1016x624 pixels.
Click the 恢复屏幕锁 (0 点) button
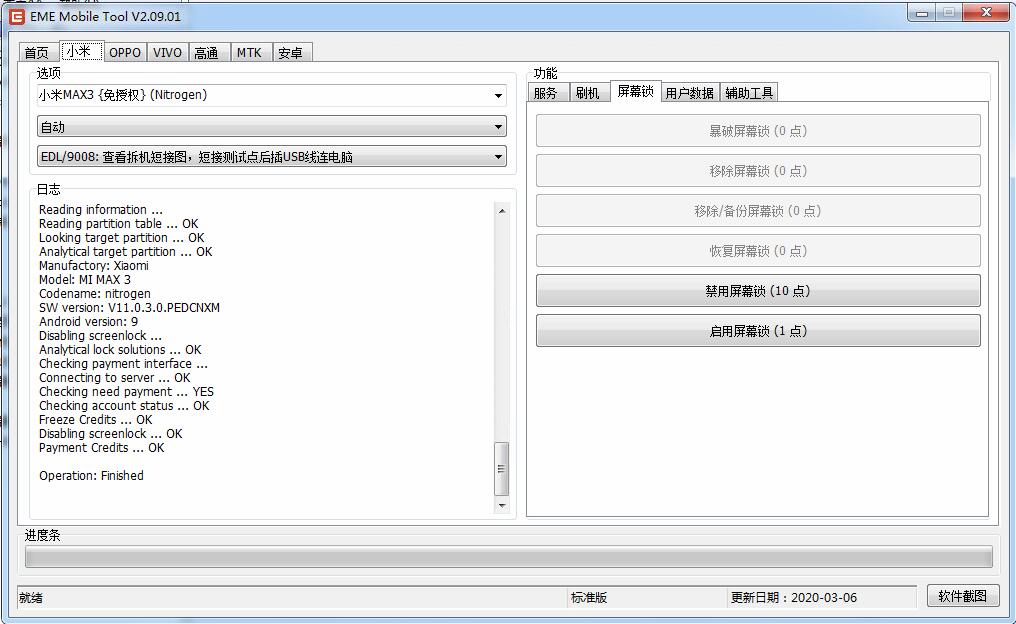click(757, 251)
